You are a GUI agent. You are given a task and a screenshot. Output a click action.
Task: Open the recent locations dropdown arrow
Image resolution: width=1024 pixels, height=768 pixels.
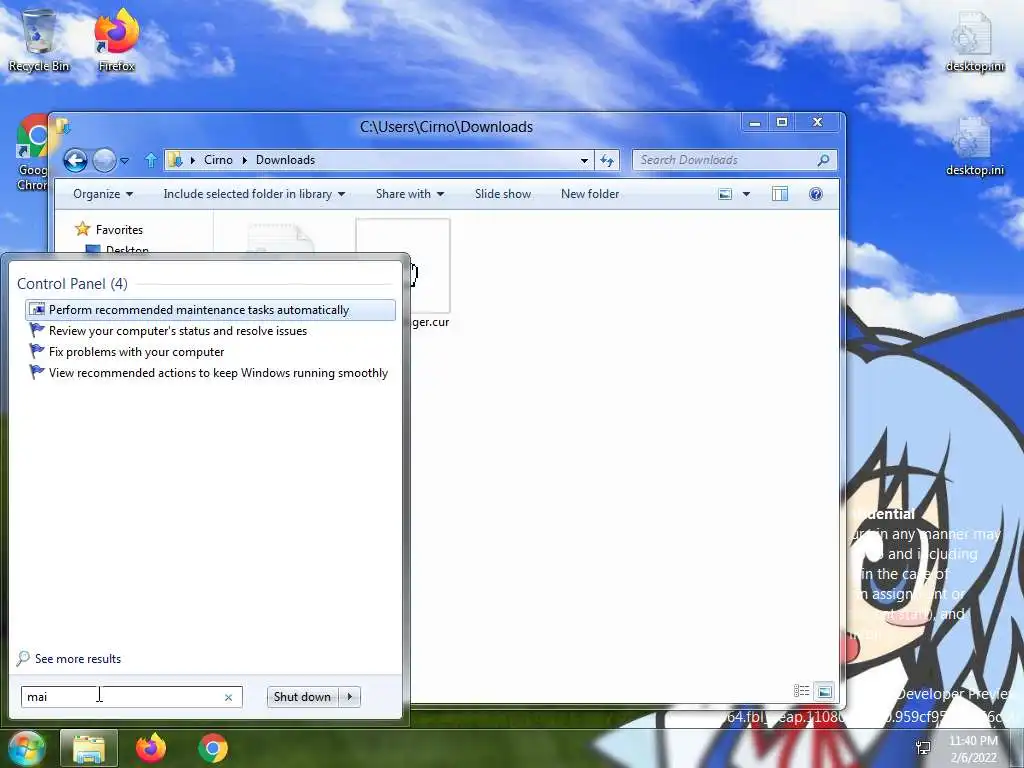[x=124, y=161]
